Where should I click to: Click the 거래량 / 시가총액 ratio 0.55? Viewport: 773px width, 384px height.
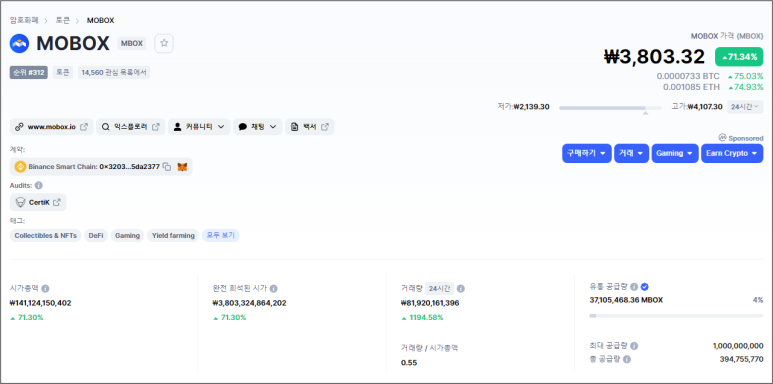point(409,363)
